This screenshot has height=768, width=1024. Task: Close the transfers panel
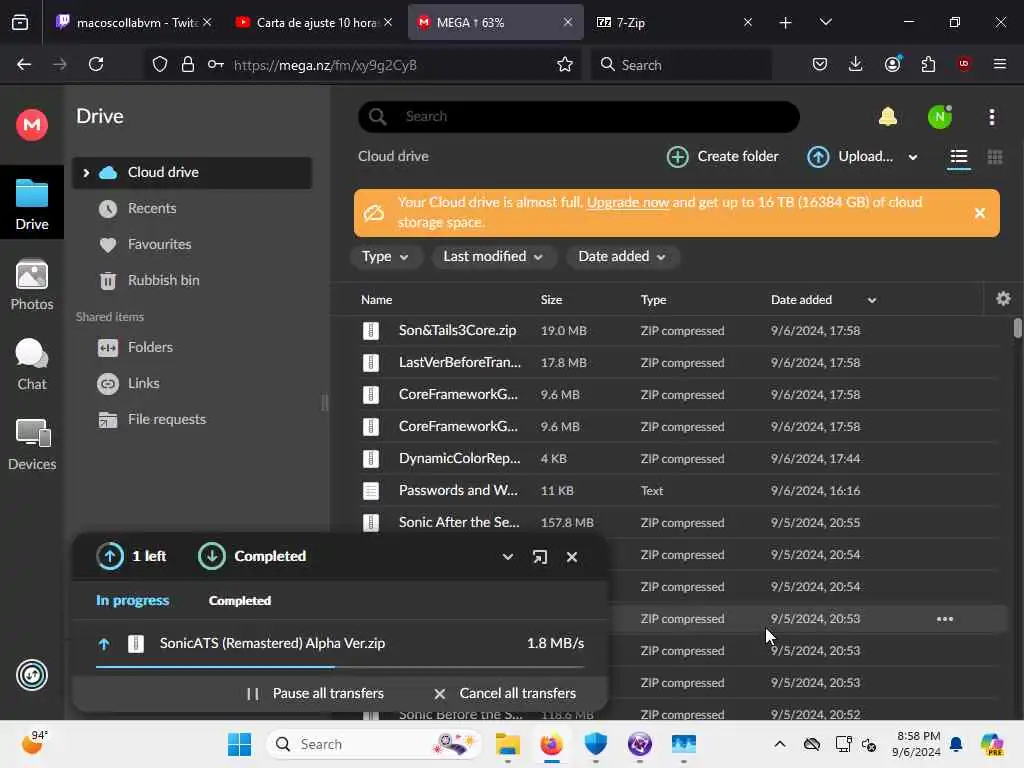click(x=571, y=557)
